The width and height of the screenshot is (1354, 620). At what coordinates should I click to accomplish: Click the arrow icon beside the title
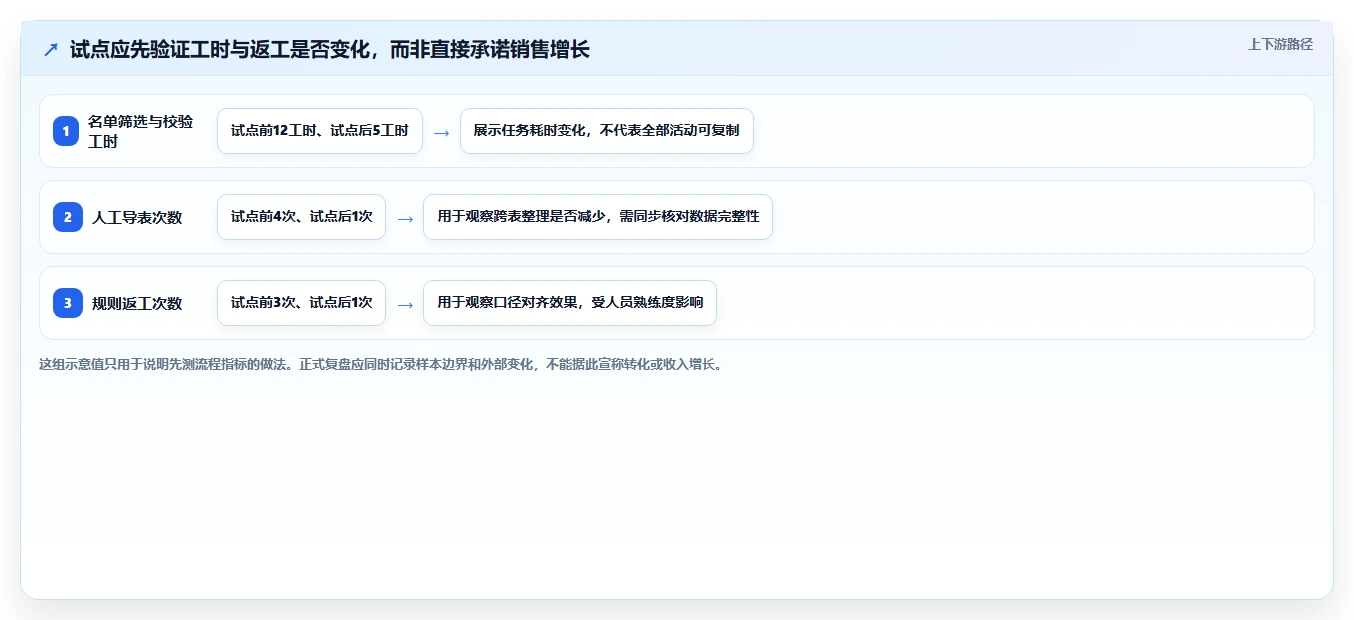[51, 49]
